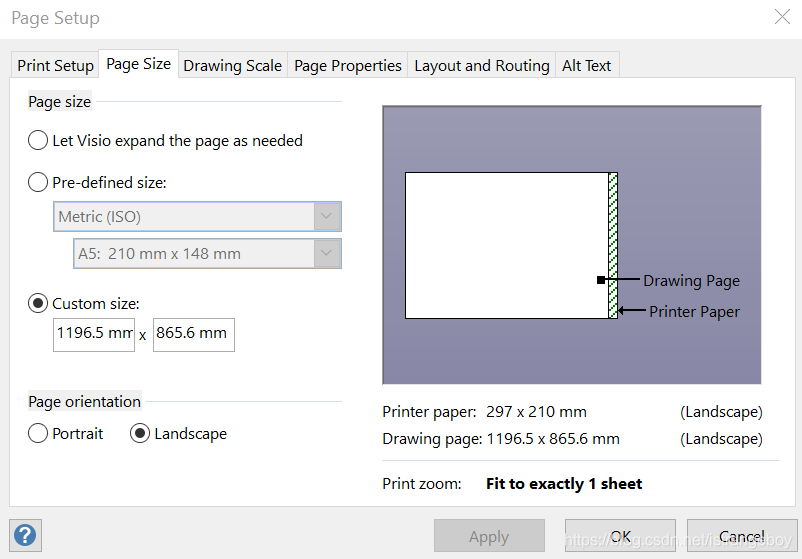
Task: Edit the custom height field 865.6 mm
Action: pos(194,334)
